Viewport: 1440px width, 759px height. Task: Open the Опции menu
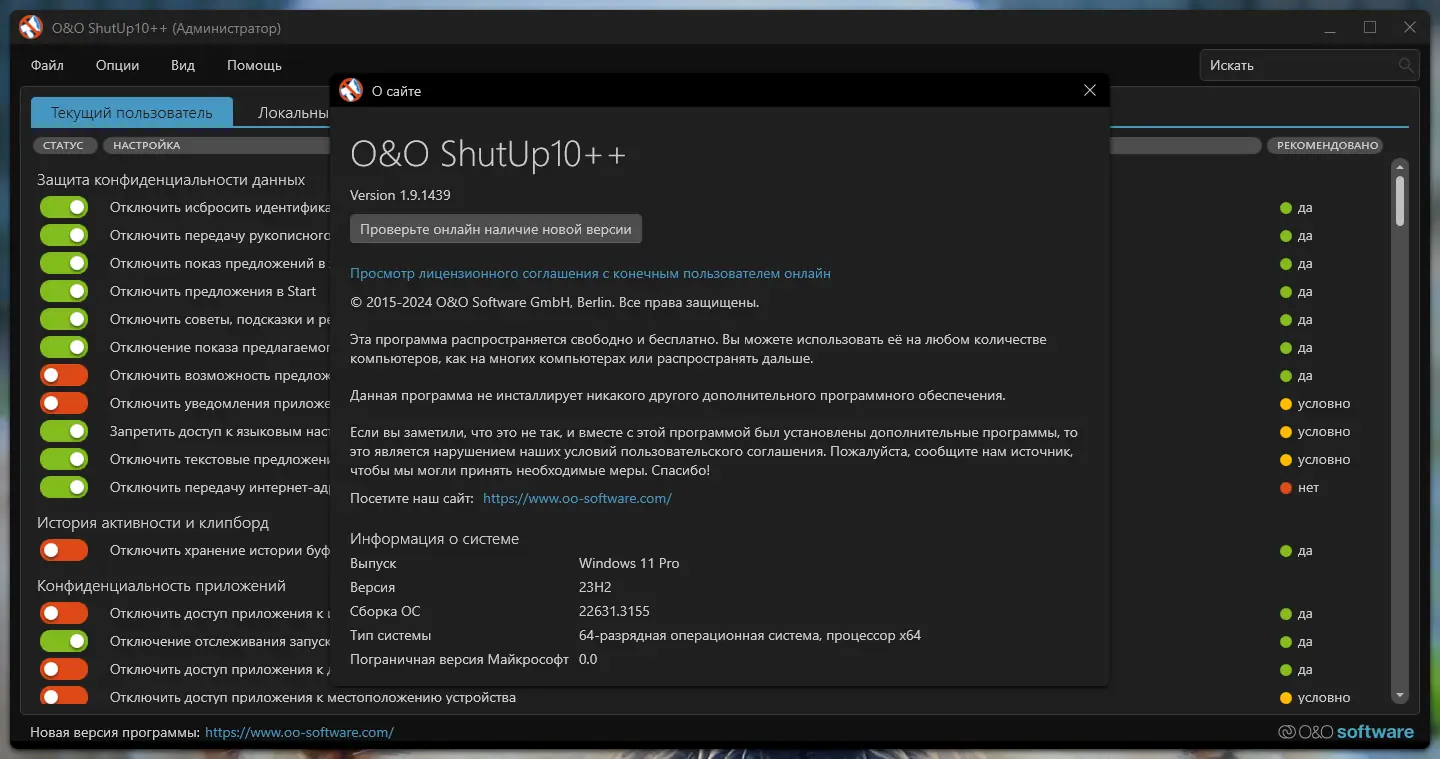(x=117, y=65)
